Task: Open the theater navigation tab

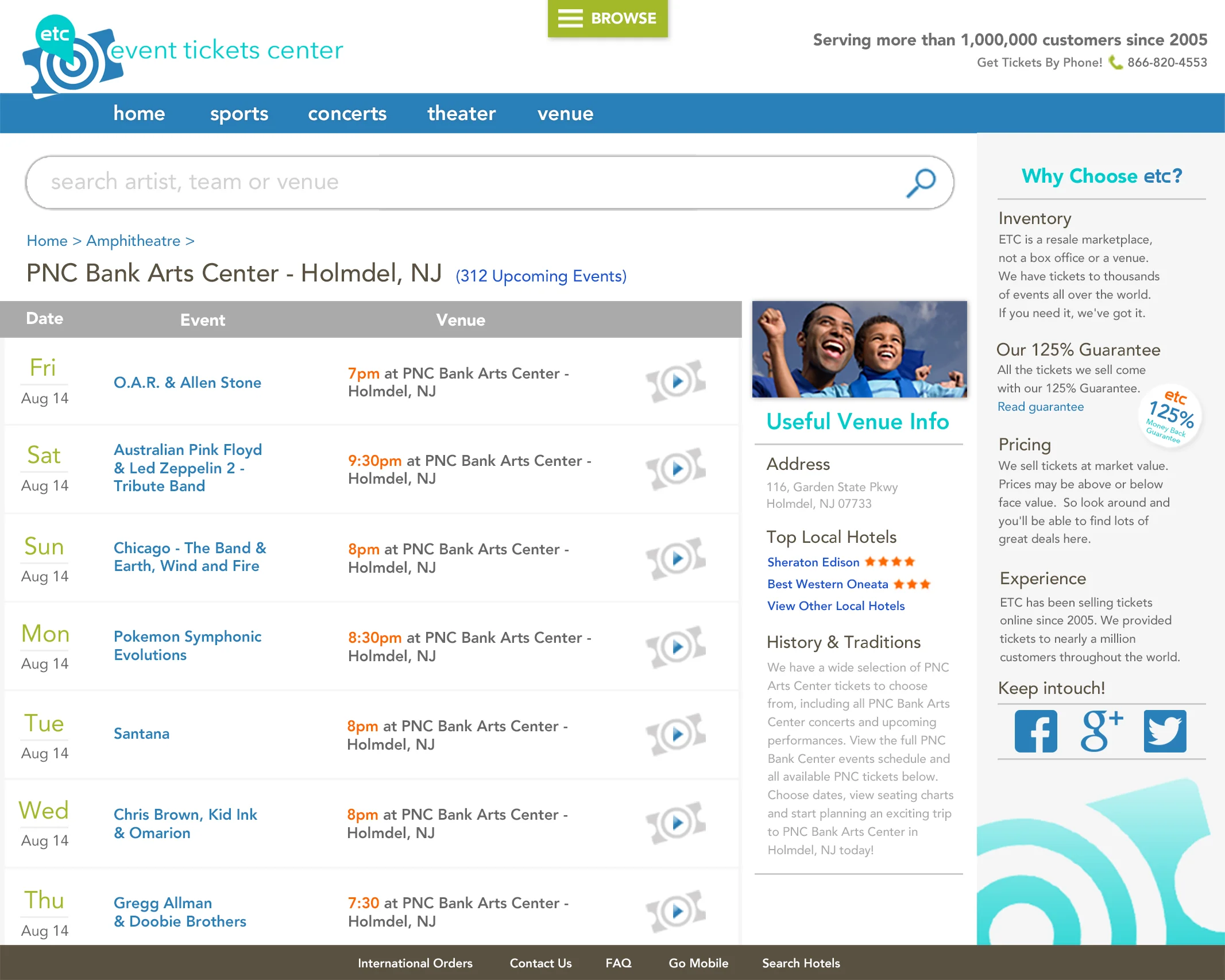Action: (461, 114)
